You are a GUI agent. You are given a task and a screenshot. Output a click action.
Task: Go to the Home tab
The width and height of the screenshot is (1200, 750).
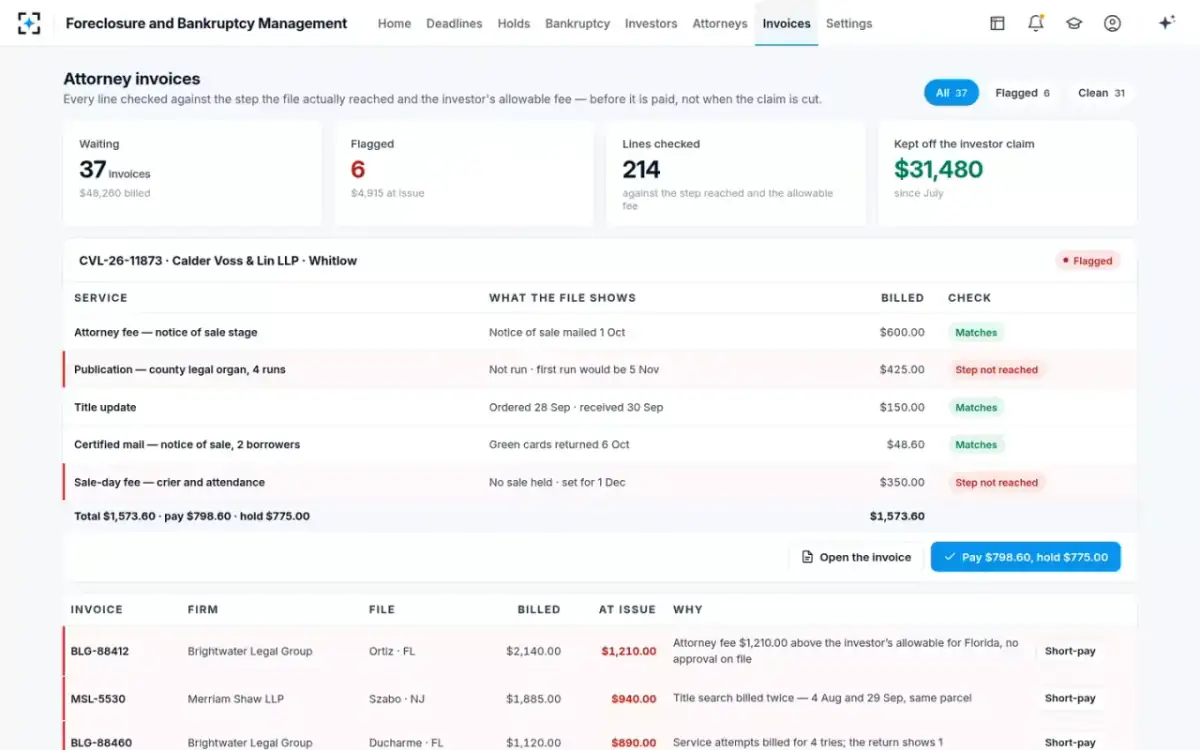[x=394, y=23]
